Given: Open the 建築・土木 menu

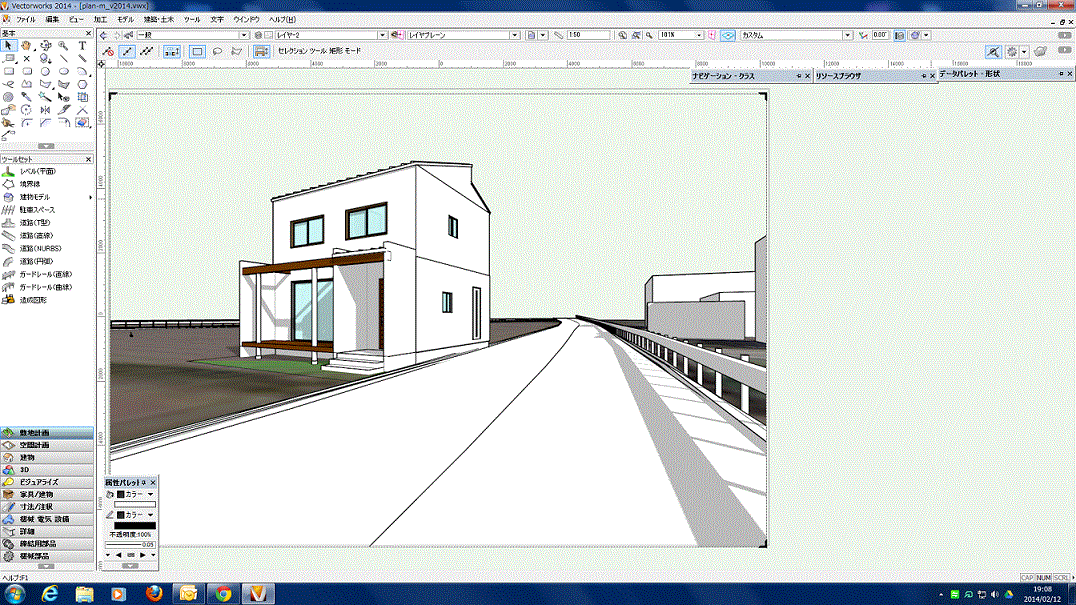Looking at the screenshot, I should click(x=158, y=19).
